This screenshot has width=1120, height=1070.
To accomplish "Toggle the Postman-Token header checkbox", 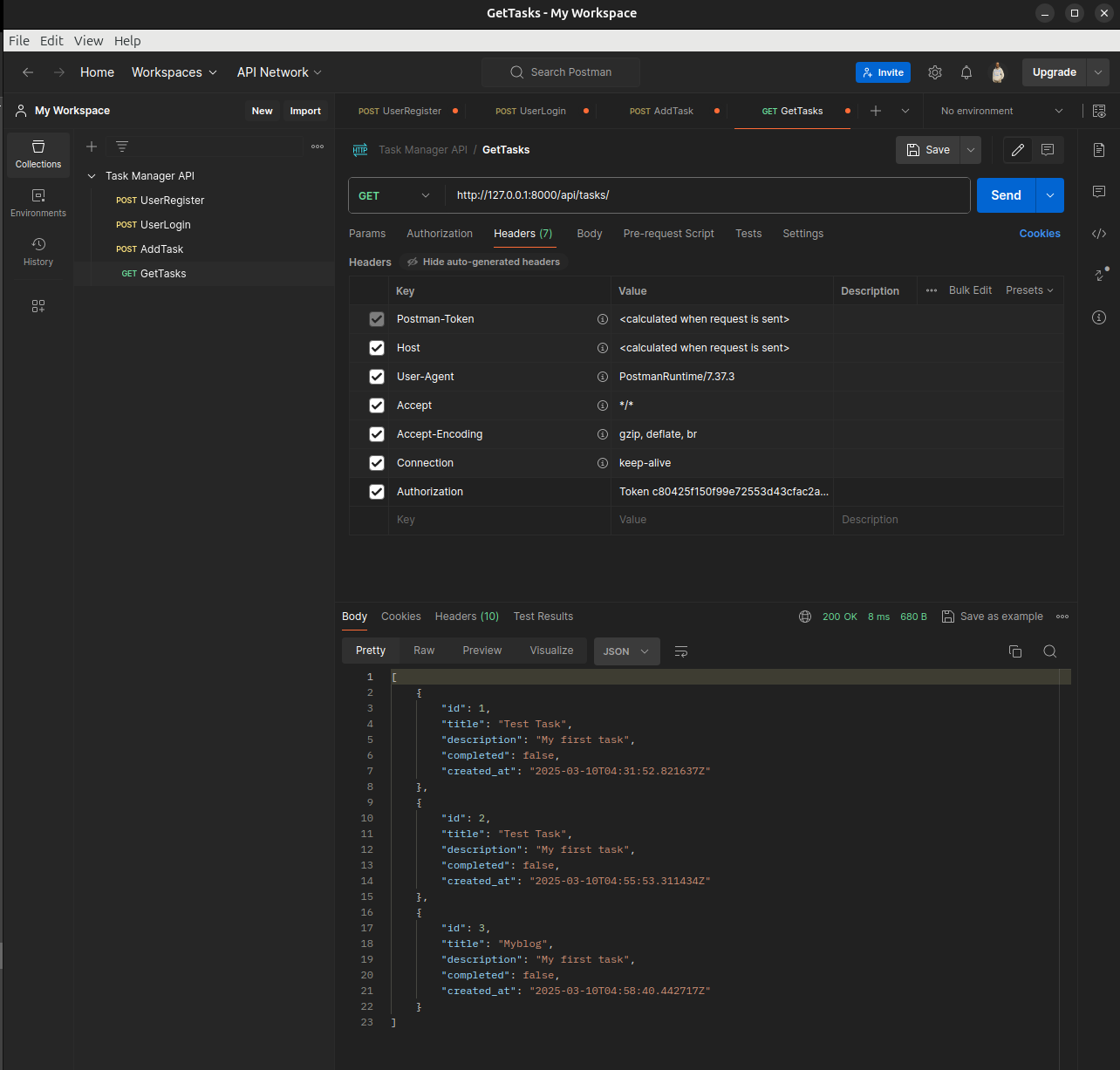I will [377, 319].
